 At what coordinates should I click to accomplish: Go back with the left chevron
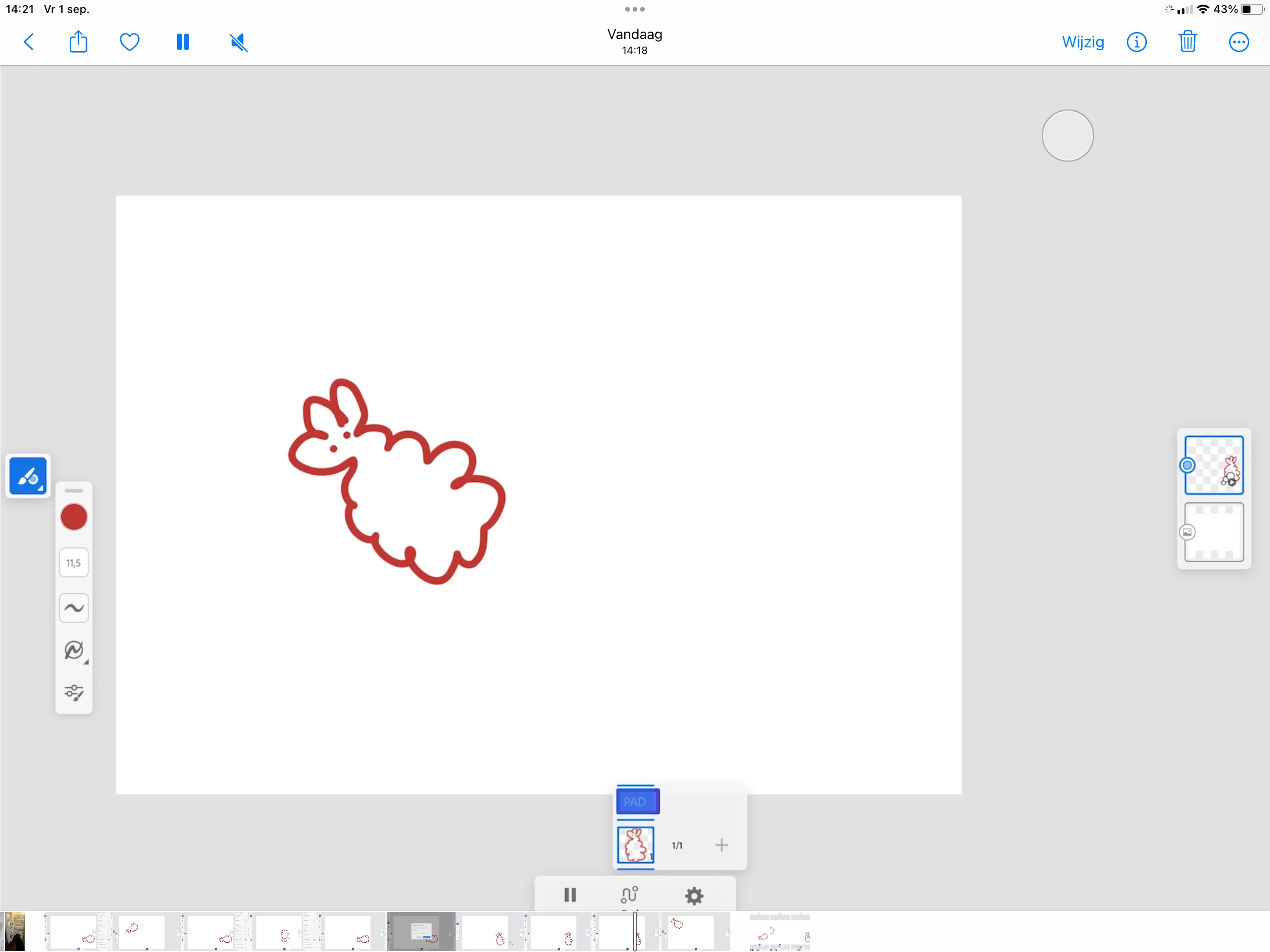pos(29,42)
